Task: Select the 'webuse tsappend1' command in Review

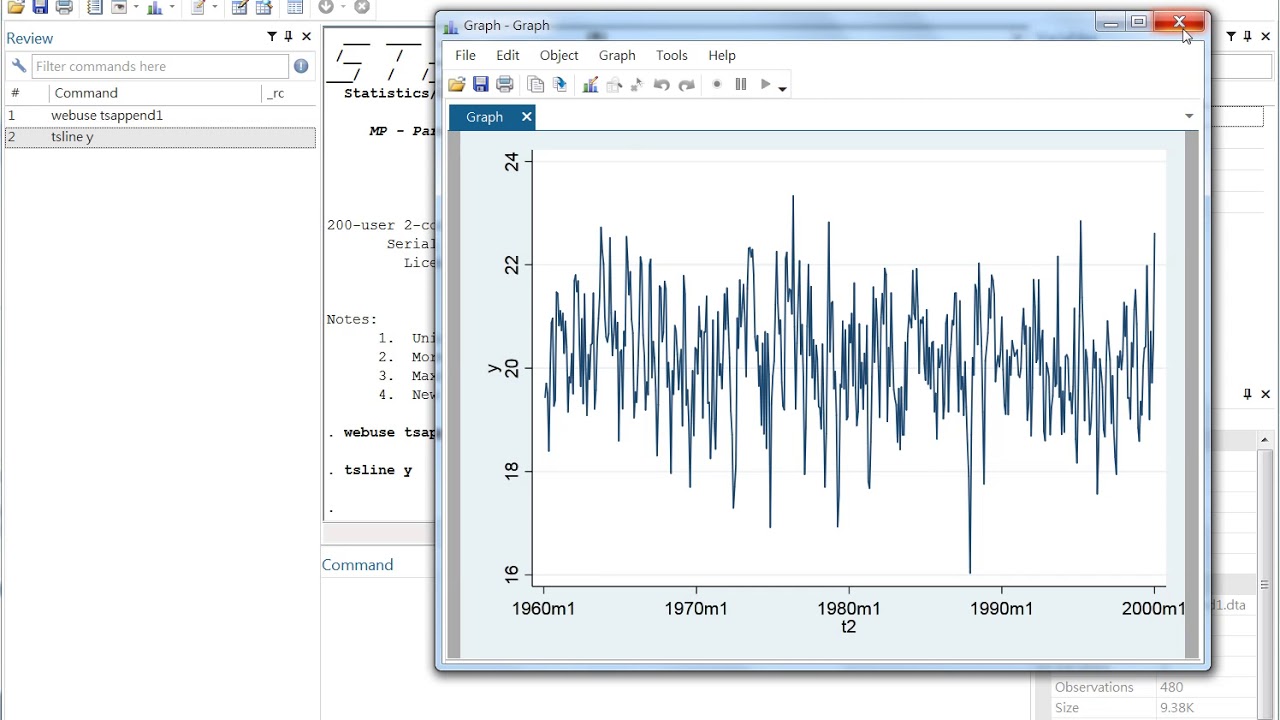Action: [160, 115]
